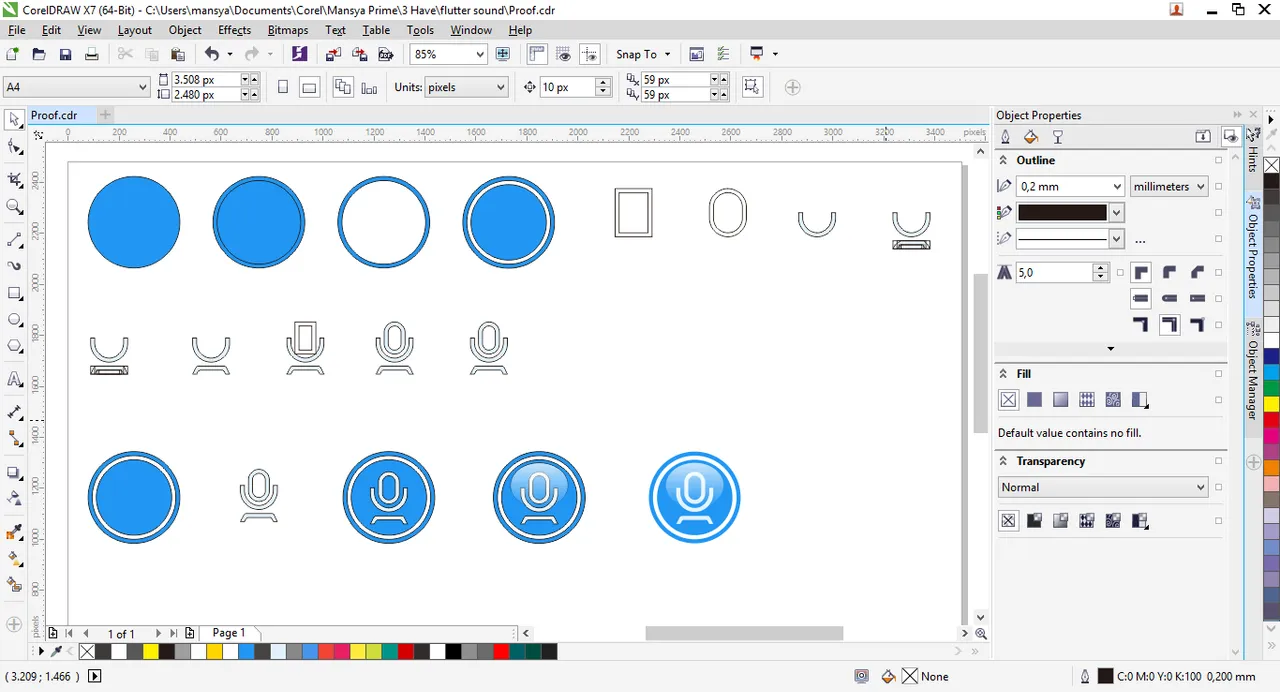
Task: Select the Polygon tool
Action: 14,347
